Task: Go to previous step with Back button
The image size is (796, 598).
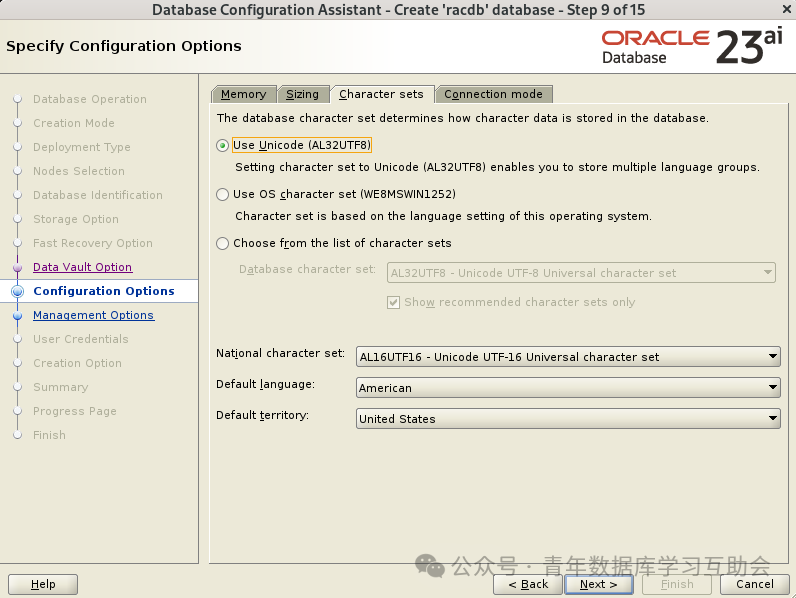Action: point(528,584)
